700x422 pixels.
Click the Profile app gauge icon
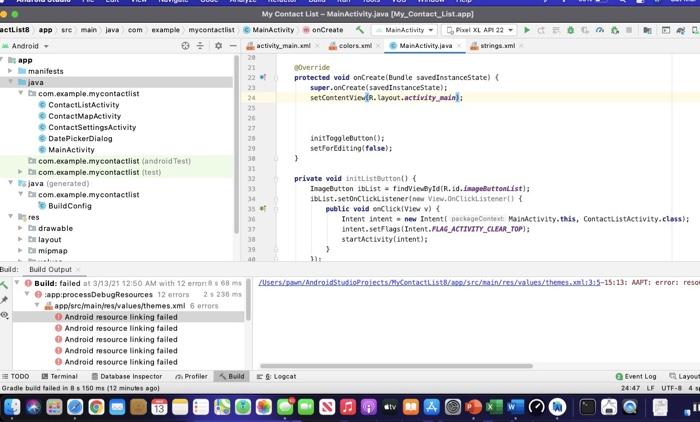pyautogui.click(x=600, y=30)
